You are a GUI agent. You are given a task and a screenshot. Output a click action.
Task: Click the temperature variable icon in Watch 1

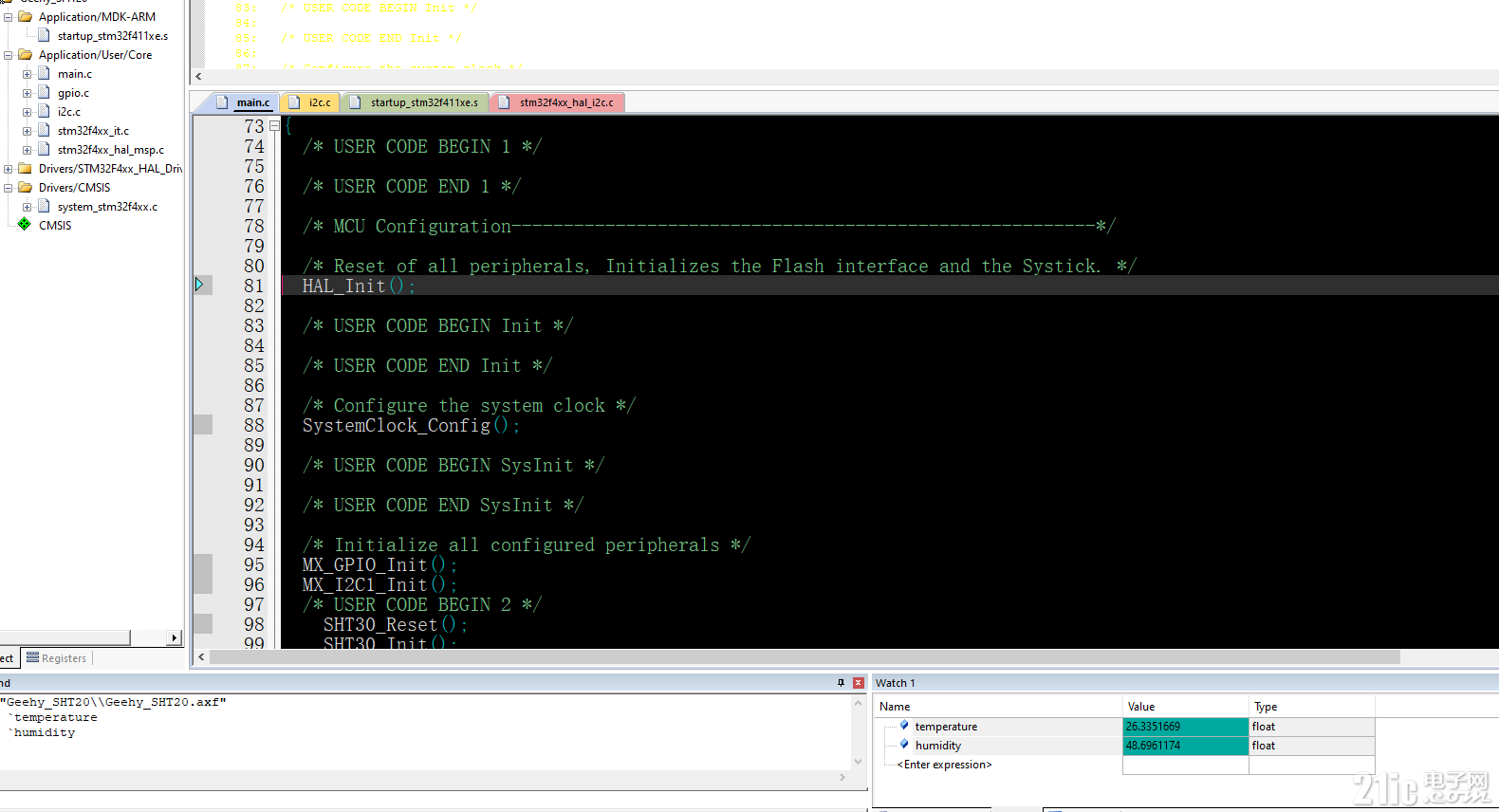point(904,725)
